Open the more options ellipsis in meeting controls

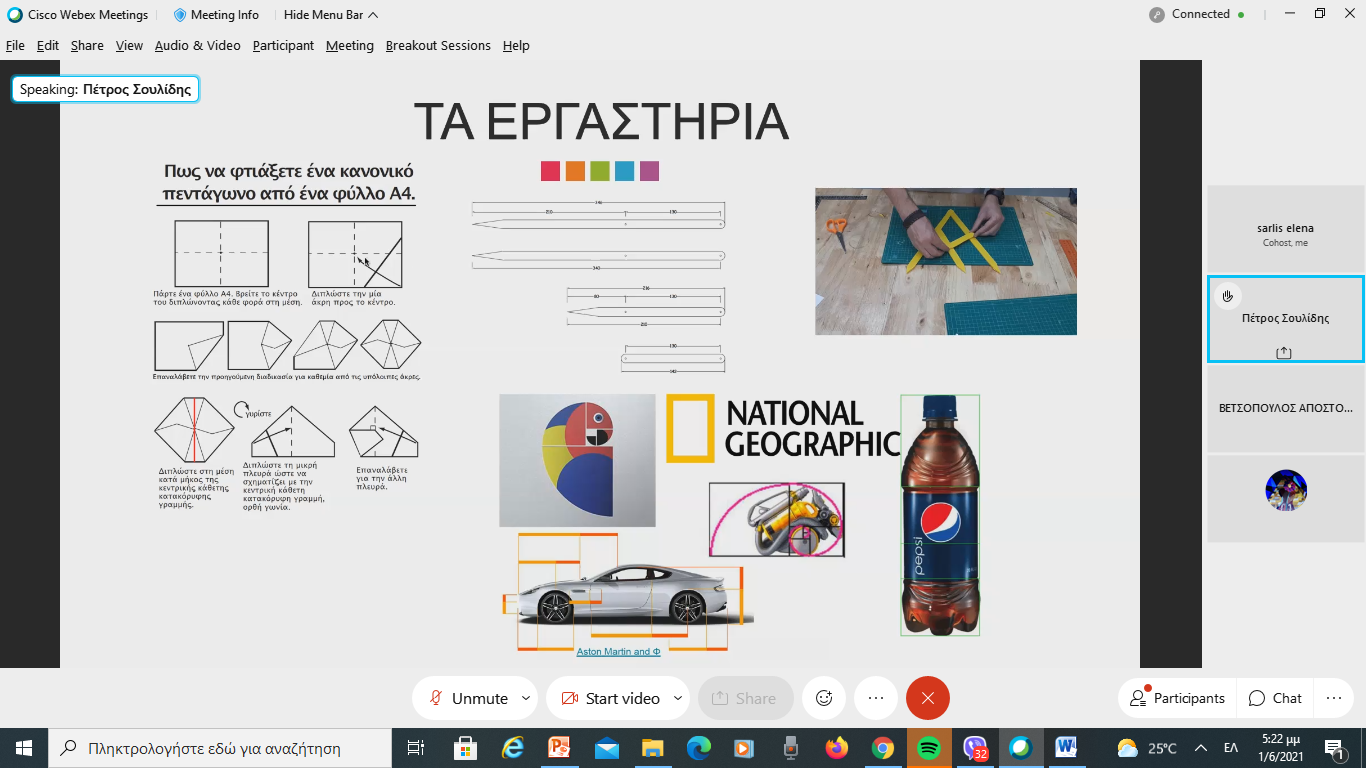point(876,698)
